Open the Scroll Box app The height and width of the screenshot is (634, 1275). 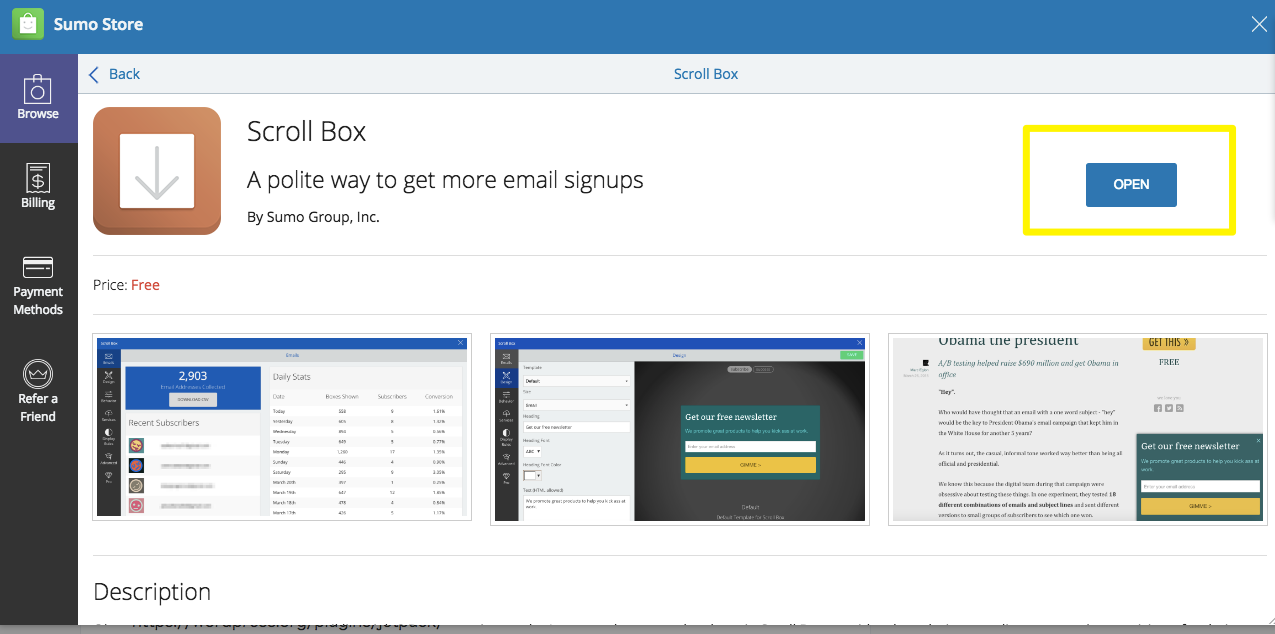pyautogui.click(x=1131, y=185)
